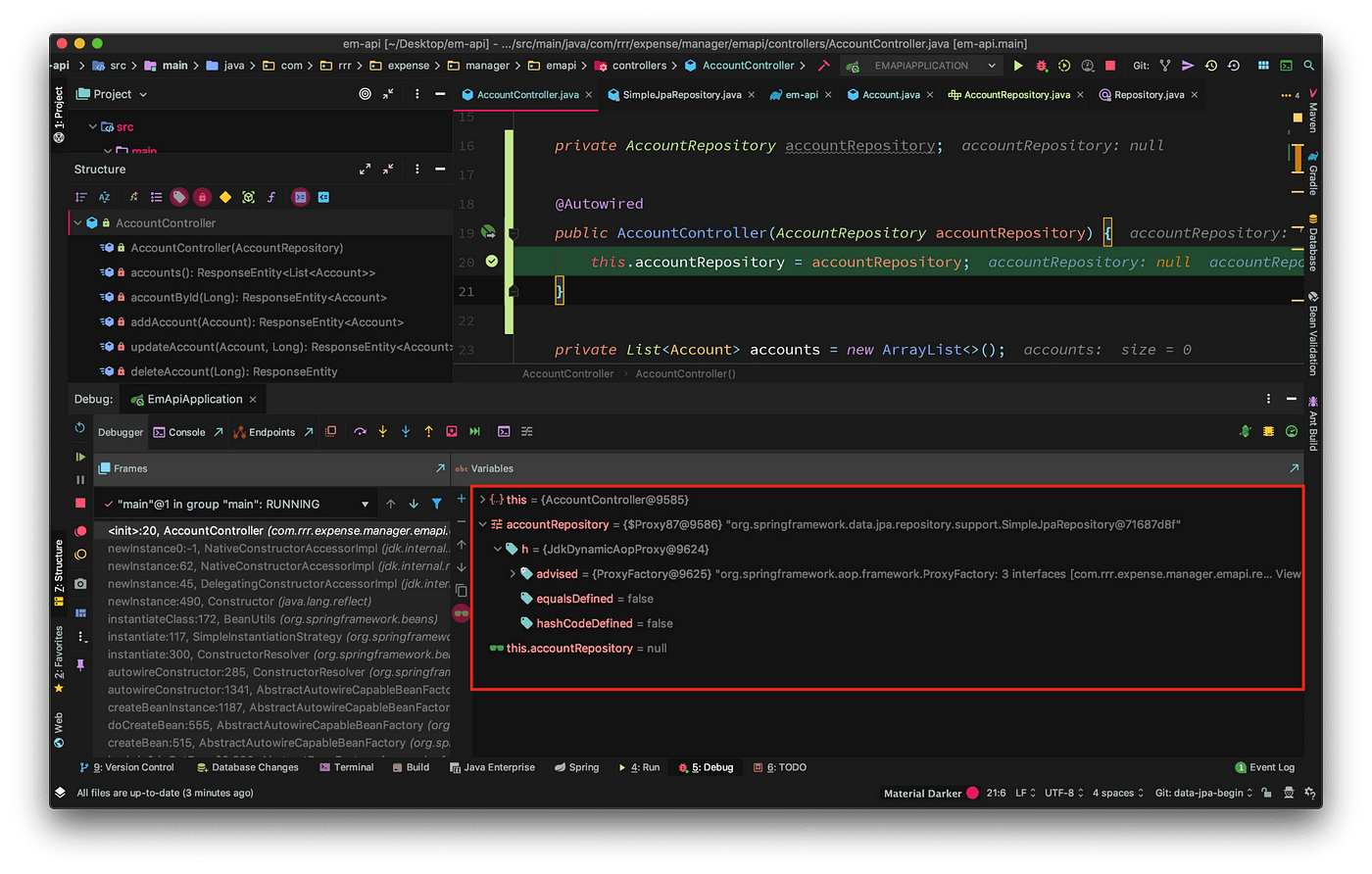Run with coverage icon in top toolbar
1372x874 pixels.
click(x=1064, y=66)
